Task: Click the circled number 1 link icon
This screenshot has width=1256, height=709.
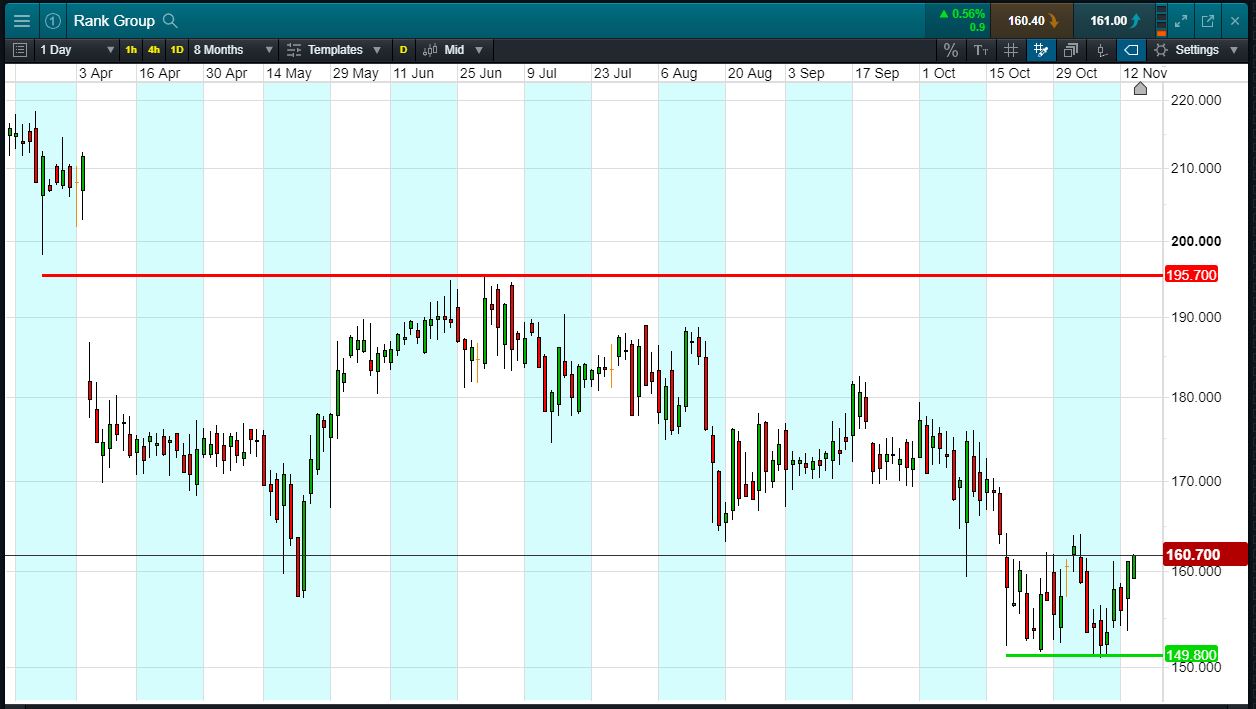Action: [53, 20]
